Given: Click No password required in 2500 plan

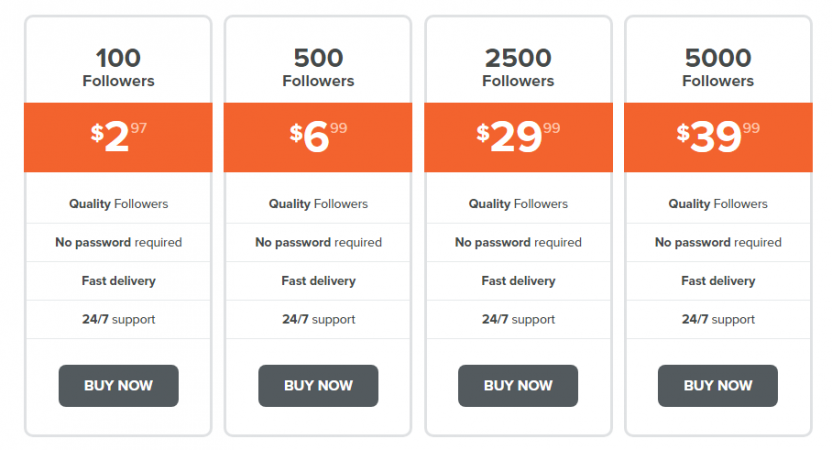Looking at the screenshot, I should coord(518,243).
